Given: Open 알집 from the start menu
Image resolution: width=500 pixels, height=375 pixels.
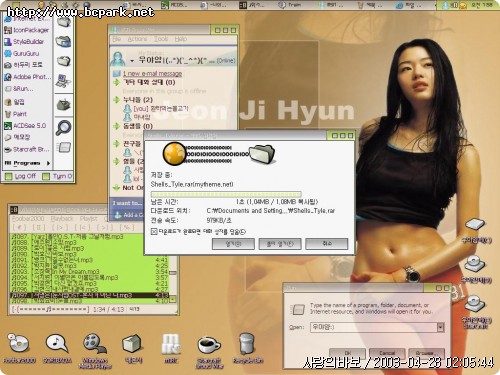Looking at the screenshot, I should pyautogui.click(x=14, y=102).
